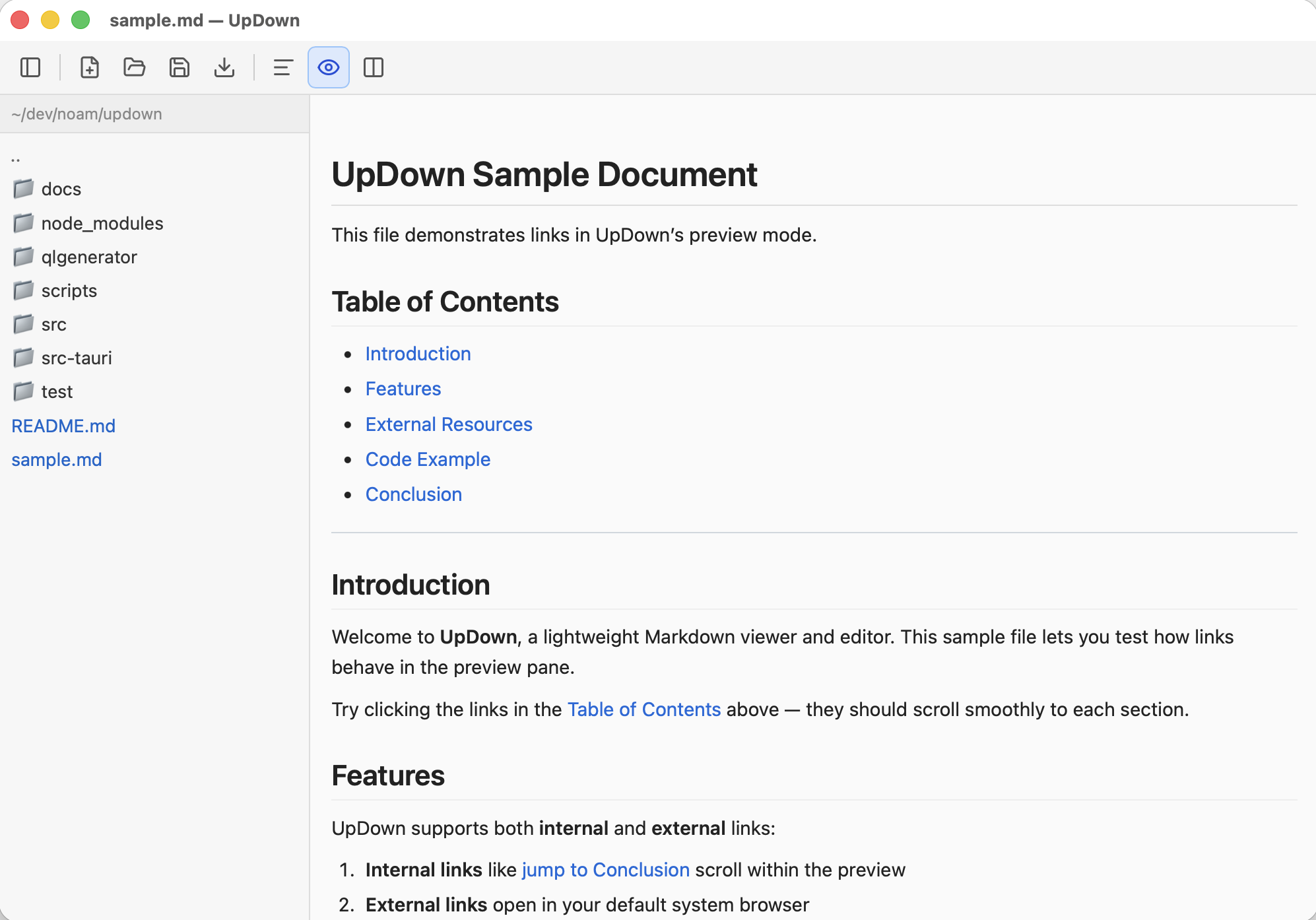1316x920 pixels.
Task: Open folder via toolbar icon
Action: pyautogui.click(x=134, y=67)
